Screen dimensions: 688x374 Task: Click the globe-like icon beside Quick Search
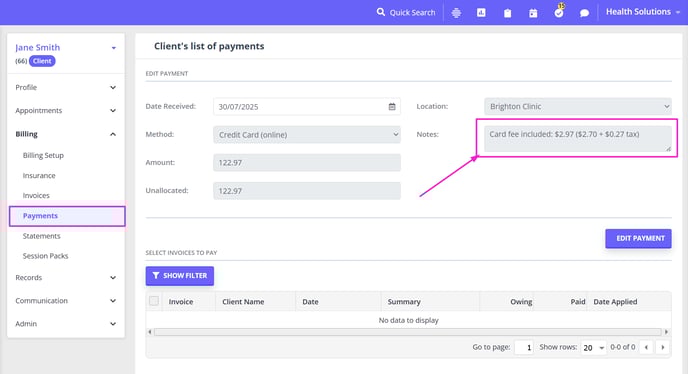tap(456, 13)
